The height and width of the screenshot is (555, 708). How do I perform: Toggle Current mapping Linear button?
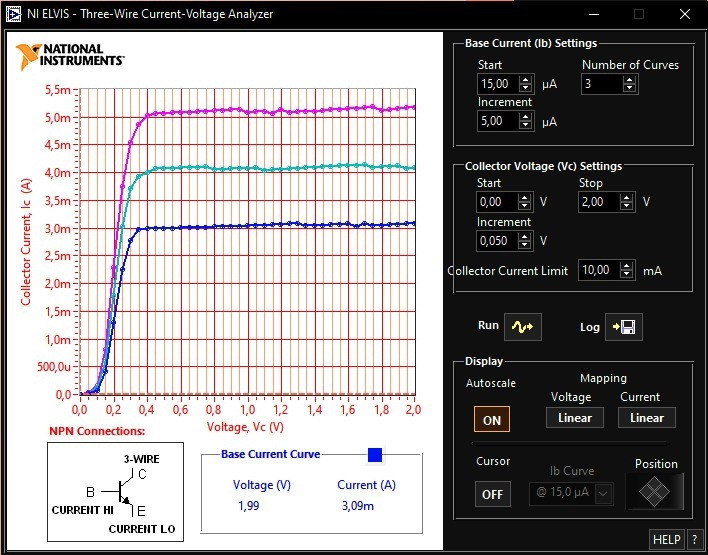647,418
